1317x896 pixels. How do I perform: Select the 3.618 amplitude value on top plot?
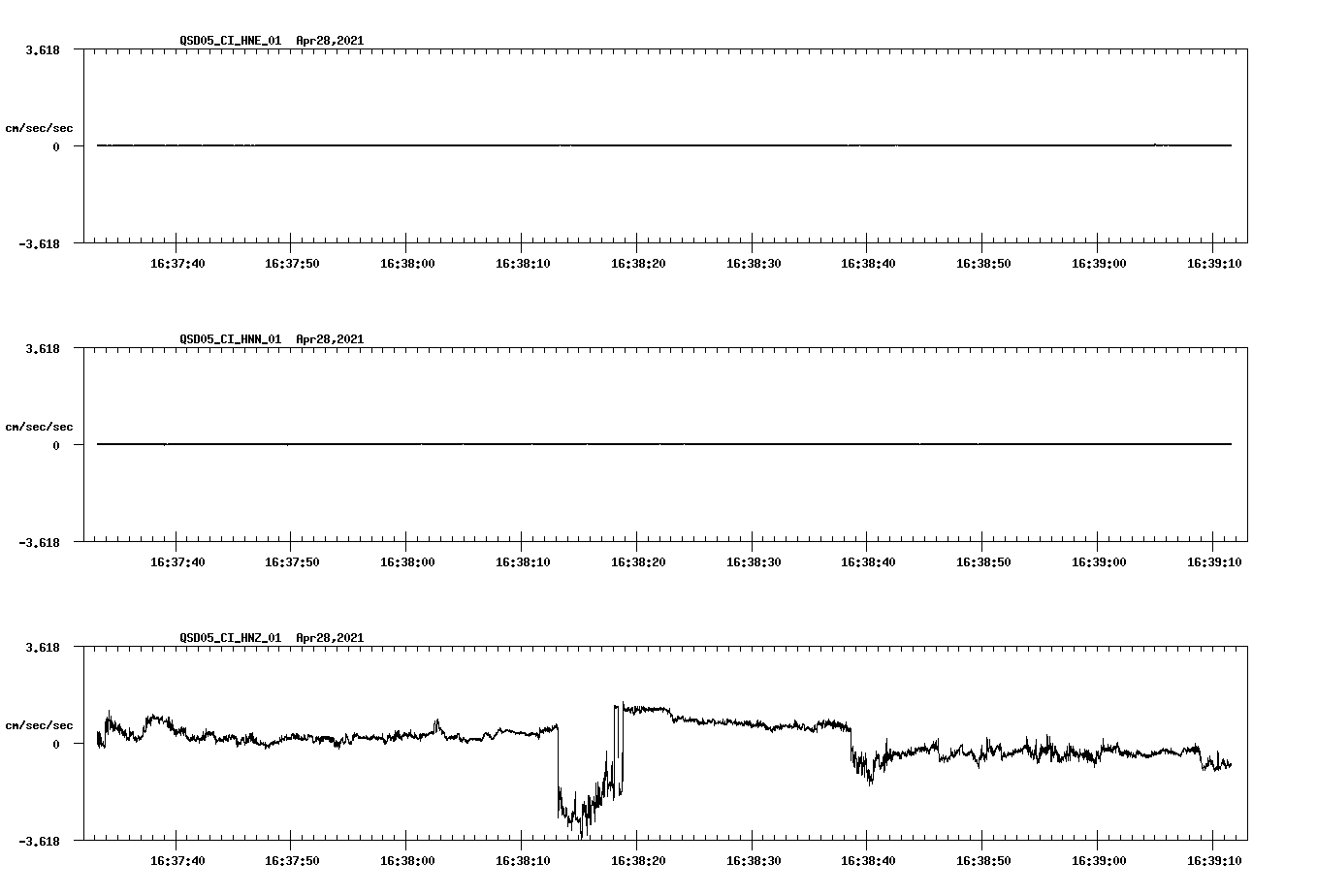tap(43, 51)
